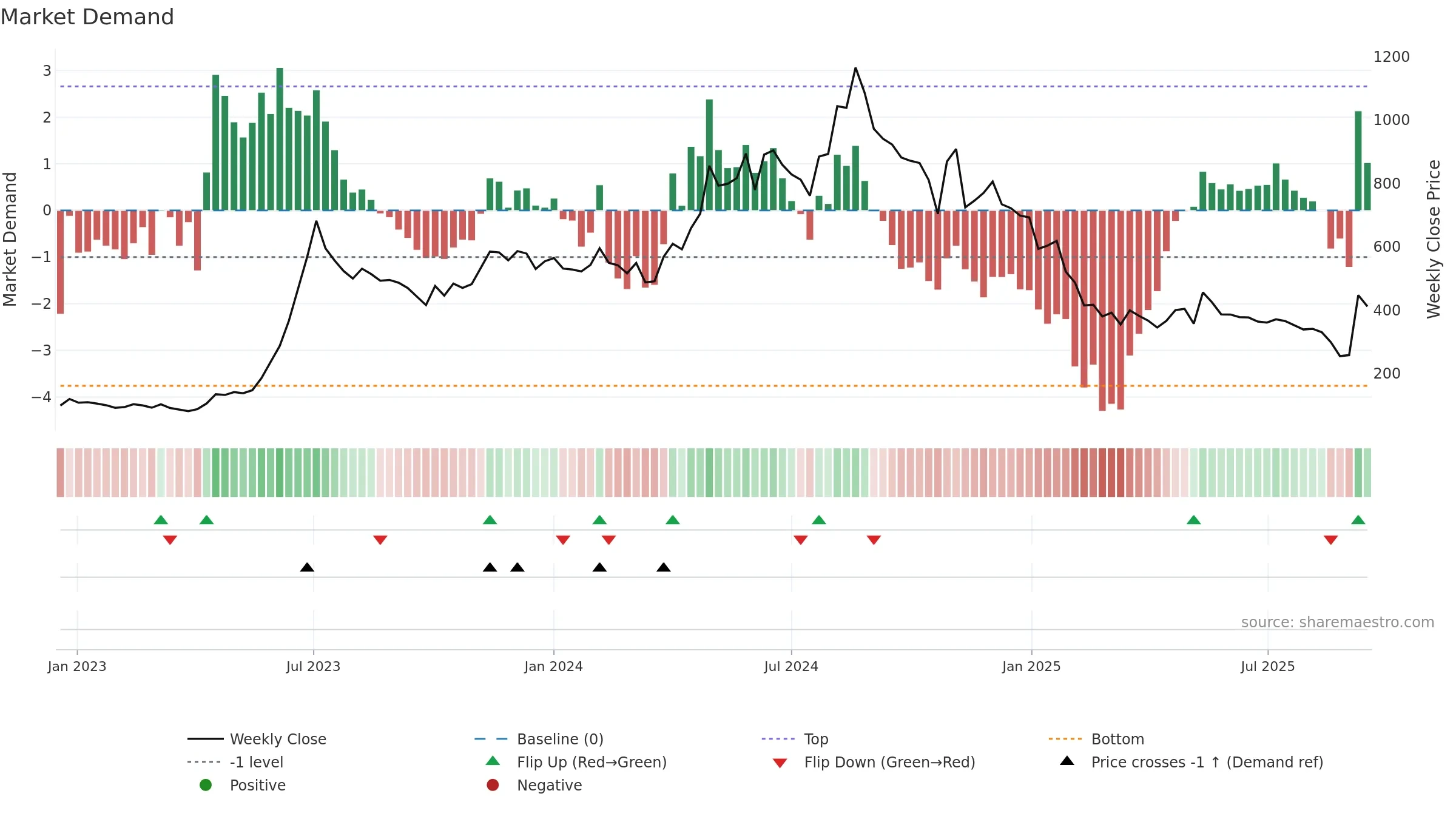This screenshot has height=819, width=1456.
Task: Click the green Flip Up legend triangle icon
Action: click(x=493, y=761)
